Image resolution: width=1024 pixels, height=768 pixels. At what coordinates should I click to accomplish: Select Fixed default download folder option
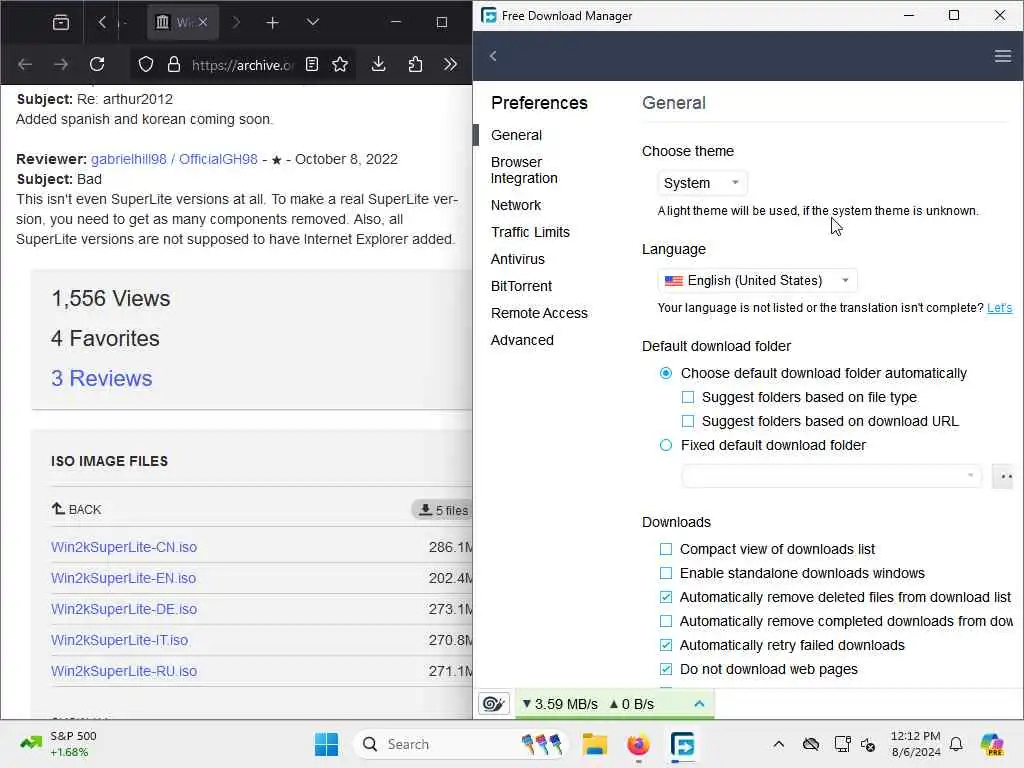[665, 445]
